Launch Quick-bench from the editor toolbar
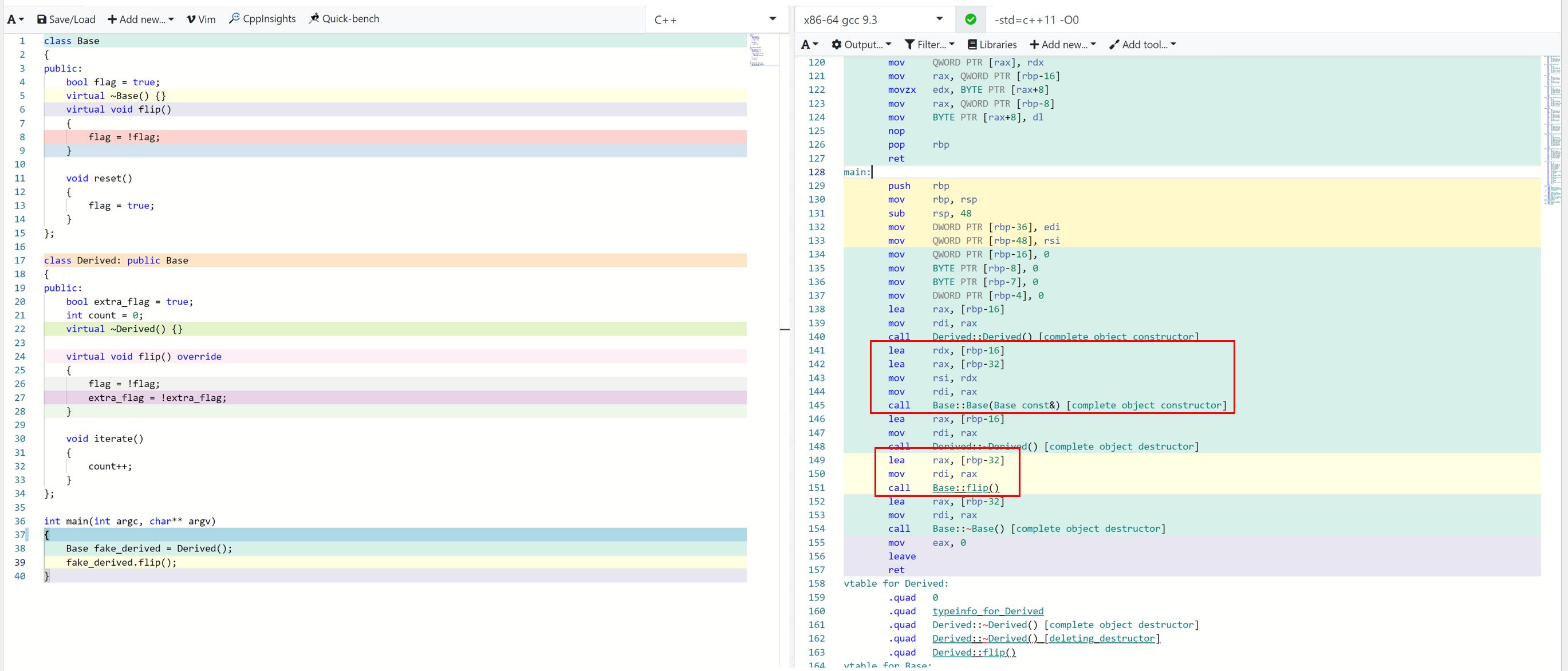This screenshot has height=671, width=1568. 344,19
